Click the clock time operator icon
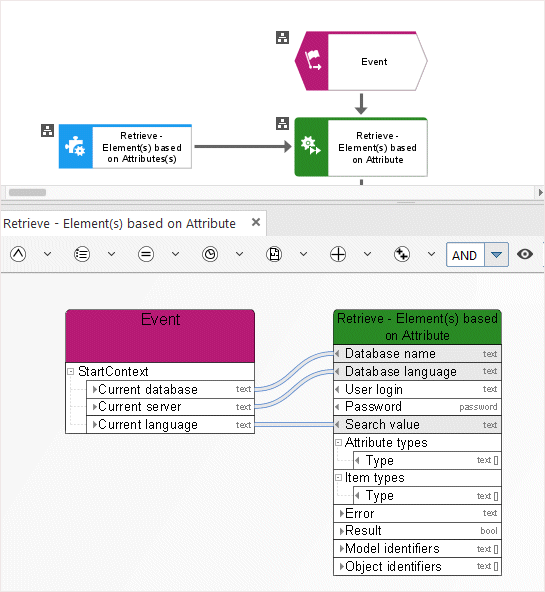The height and width of the screenshot is (592, 545). 210,254
